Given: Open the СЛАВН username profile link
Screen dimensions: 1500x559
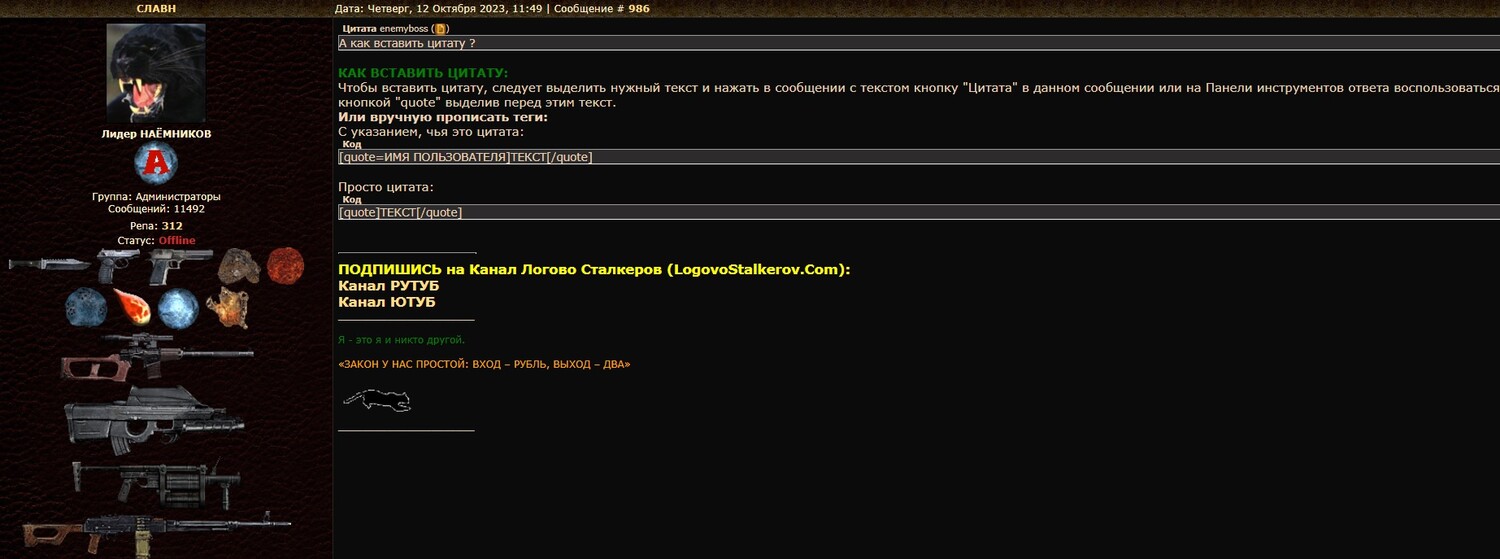Looking at the screenshot, I should [x=155, y=8].
